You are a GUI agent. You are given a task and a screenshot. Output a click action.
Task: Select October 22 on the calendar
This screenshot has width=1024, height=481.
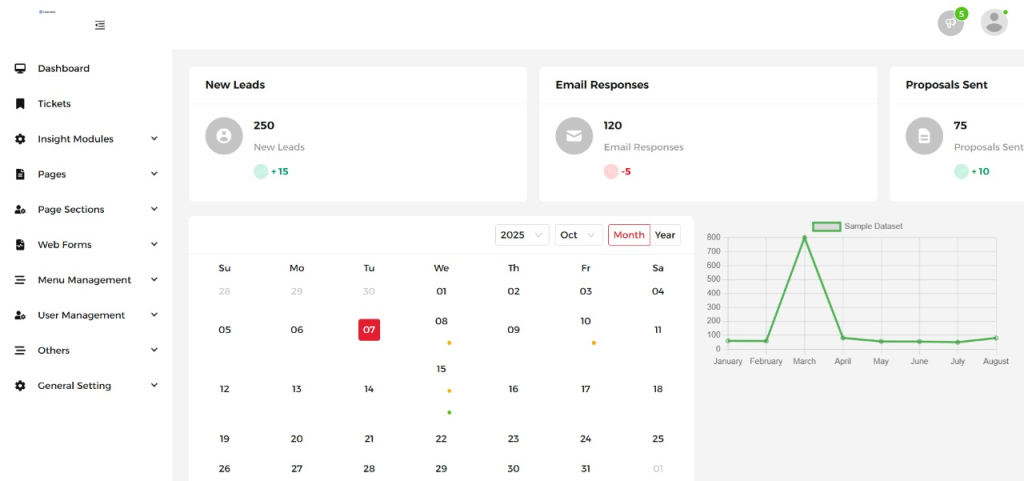click(x=441, y=439)
